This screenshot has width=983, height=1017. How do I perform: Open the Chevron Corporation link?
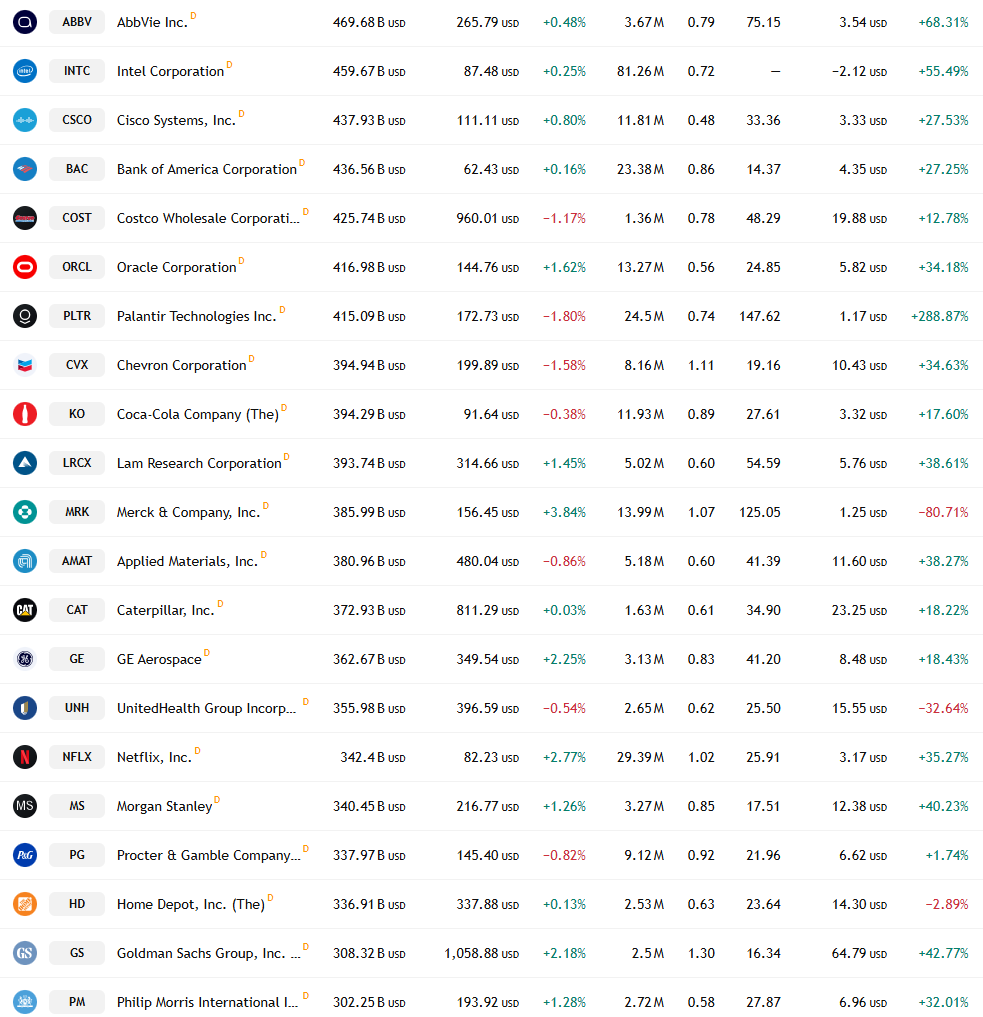(182, 365)
